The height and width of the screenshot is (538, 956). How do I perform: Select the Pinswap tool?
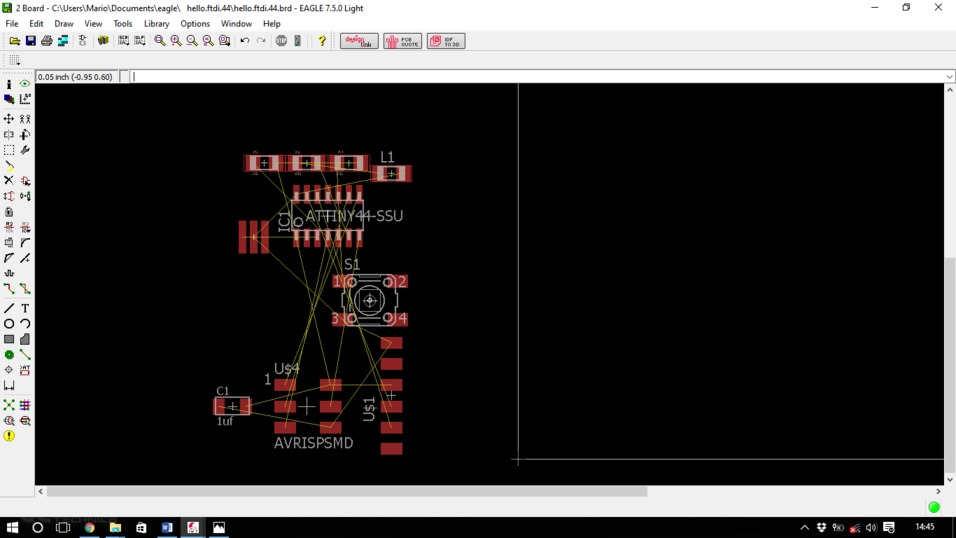point(9,196)
